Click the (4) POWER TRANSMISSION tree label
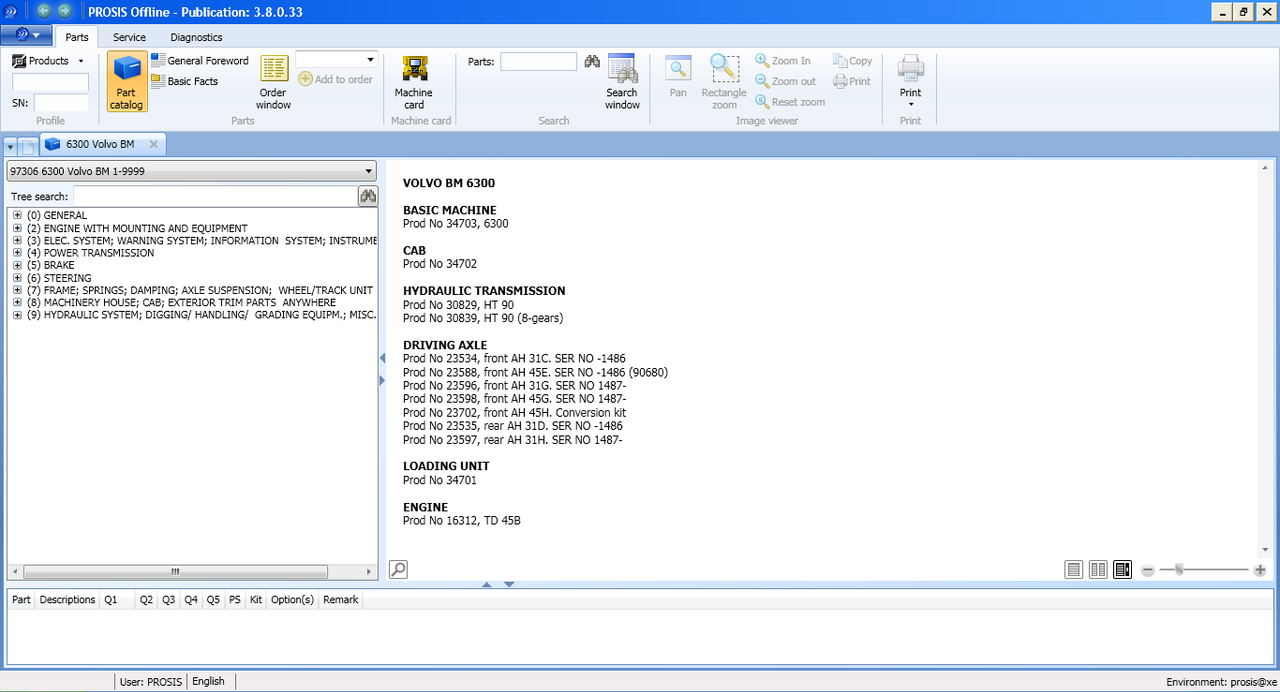Viewport: 1280px width, 692px height. point(90,253)
